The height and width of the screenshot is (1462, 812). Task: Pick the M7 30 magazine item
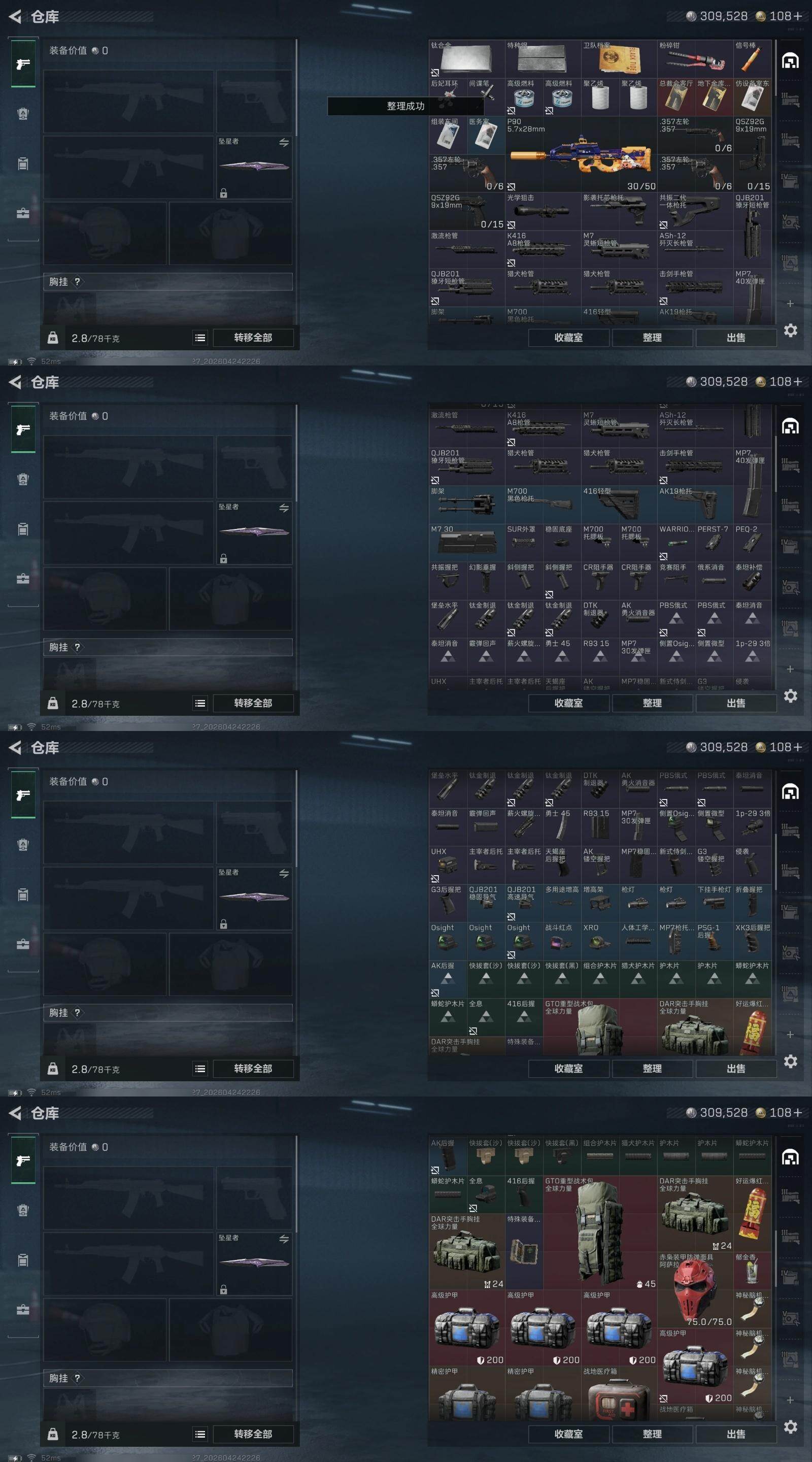tap(467, 543)
